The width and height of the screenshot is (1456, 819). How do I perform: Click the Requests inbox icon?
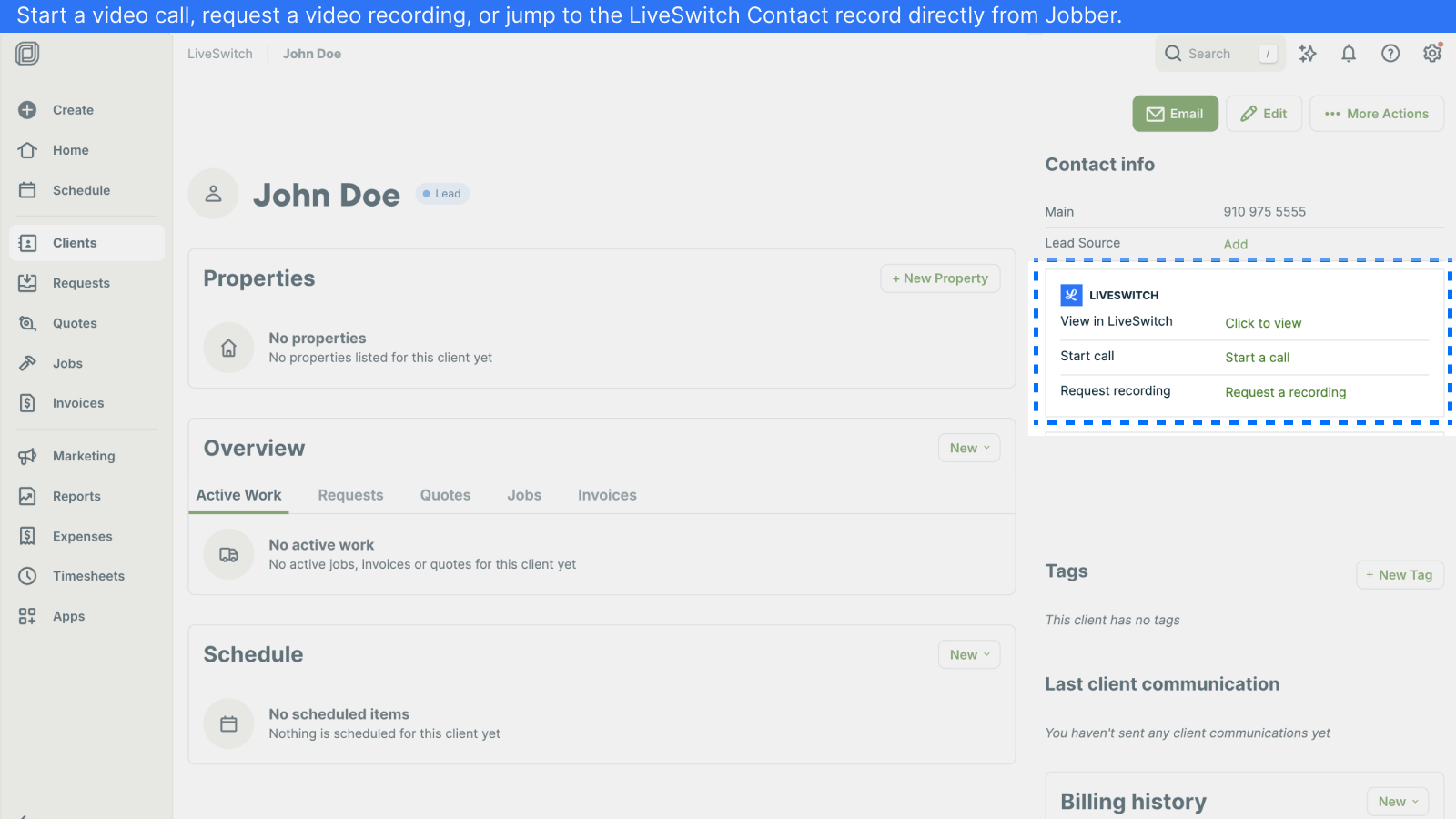click(27, 283)
